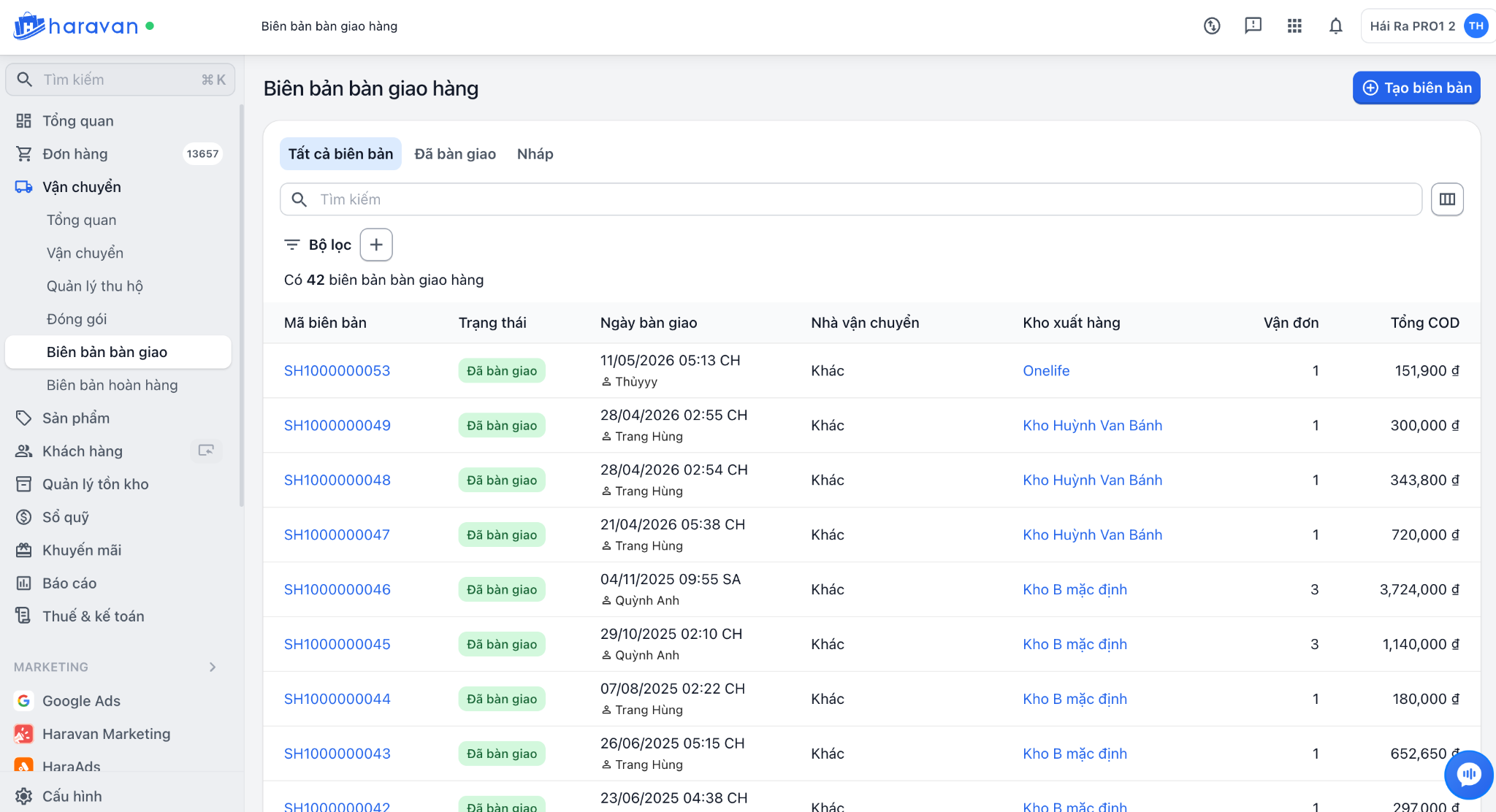Open the apps grid icon
This screenshot has height=812, width=1496.
point(1294,26)
